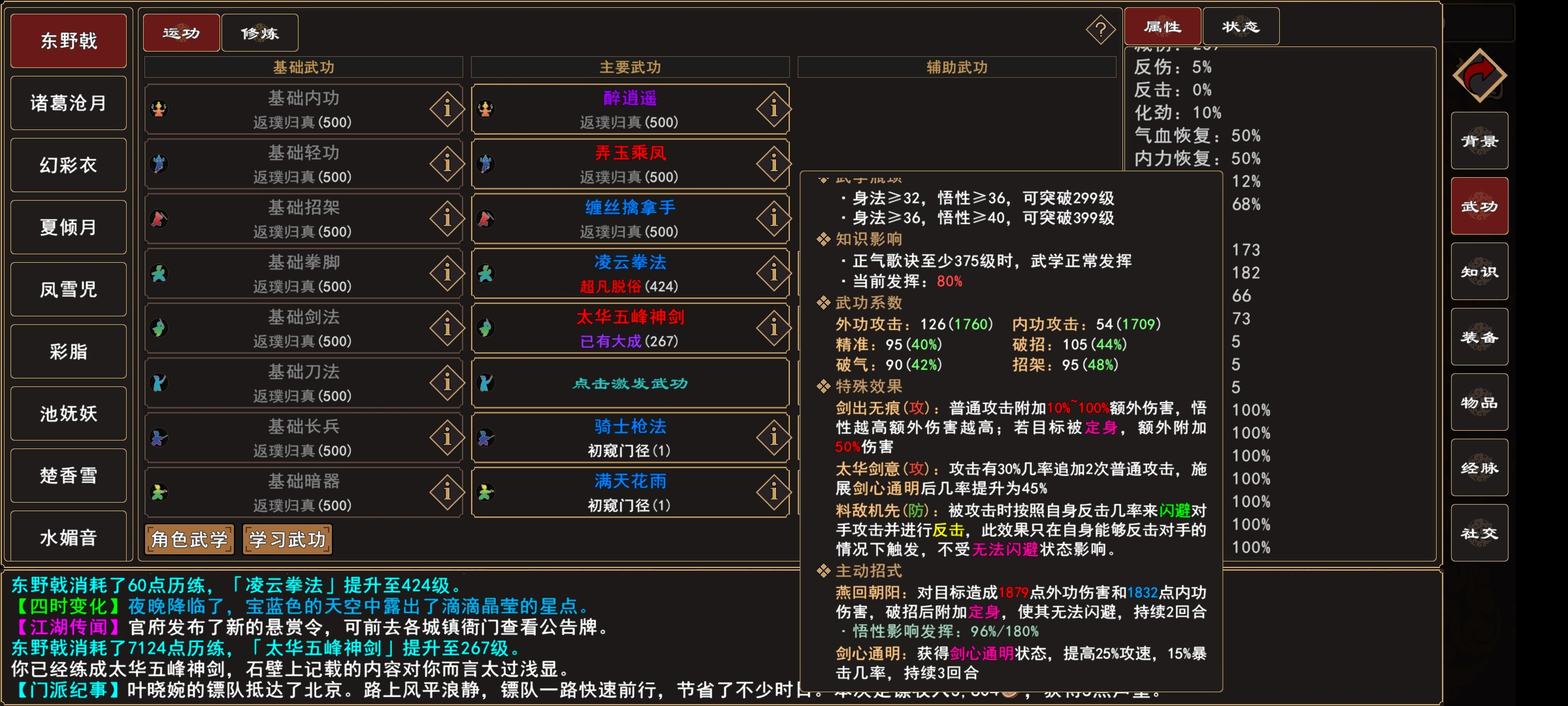
Task: Click the 基础剑法 figure icon
Action: click(159, 328)
